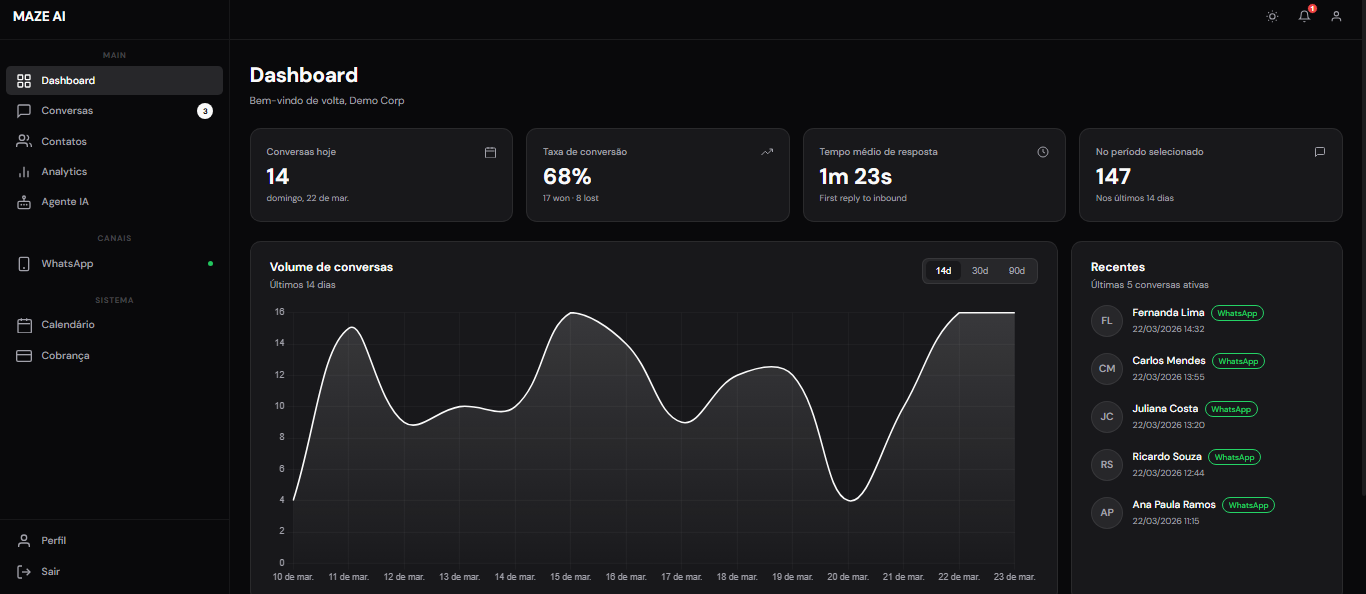Screen dimensions: 1366x594
Task: Click the Agente IA icon
Action: coord(24,201)
